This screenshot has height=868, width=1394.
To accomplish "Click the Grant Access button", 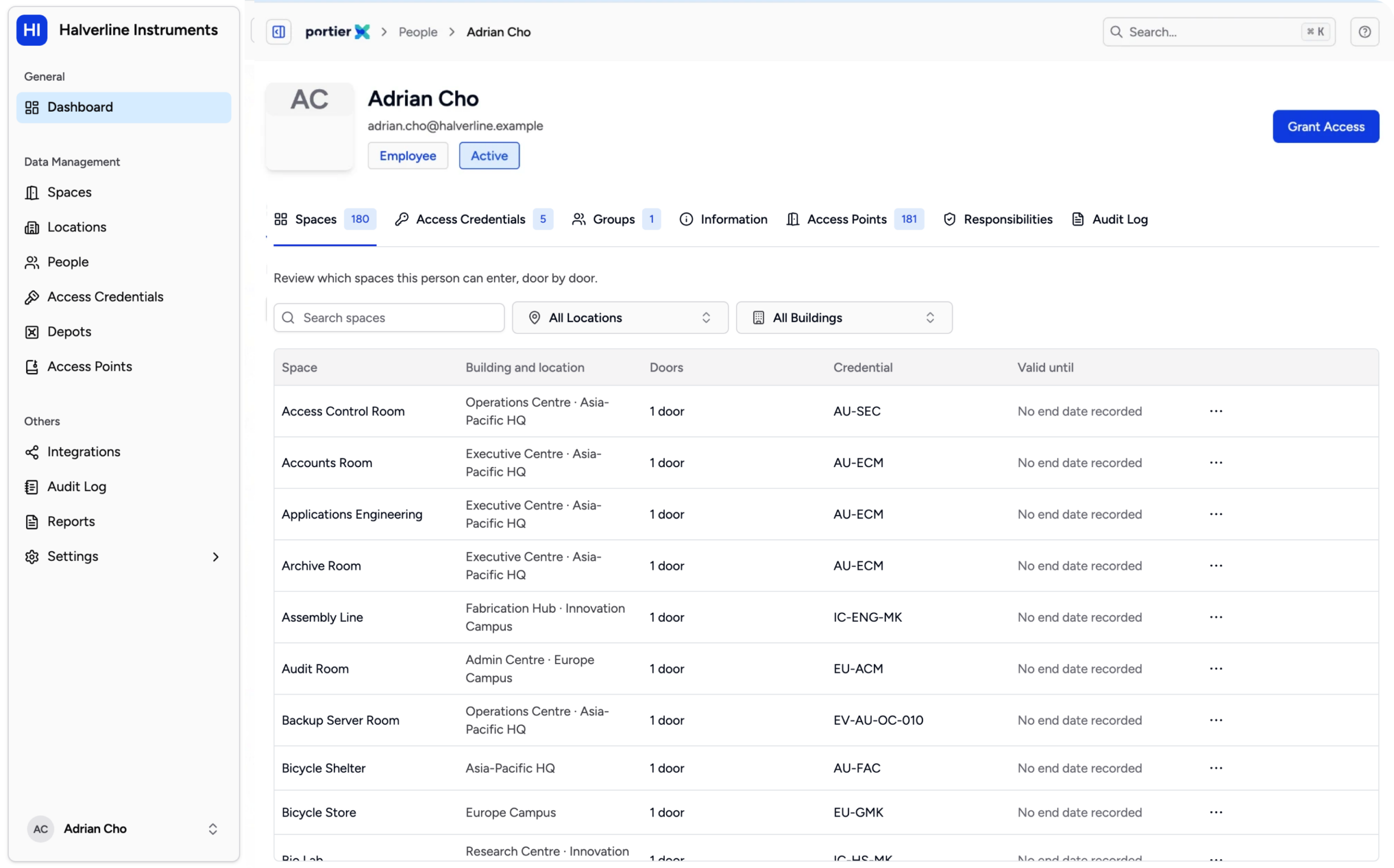I will click(1325, 126).
